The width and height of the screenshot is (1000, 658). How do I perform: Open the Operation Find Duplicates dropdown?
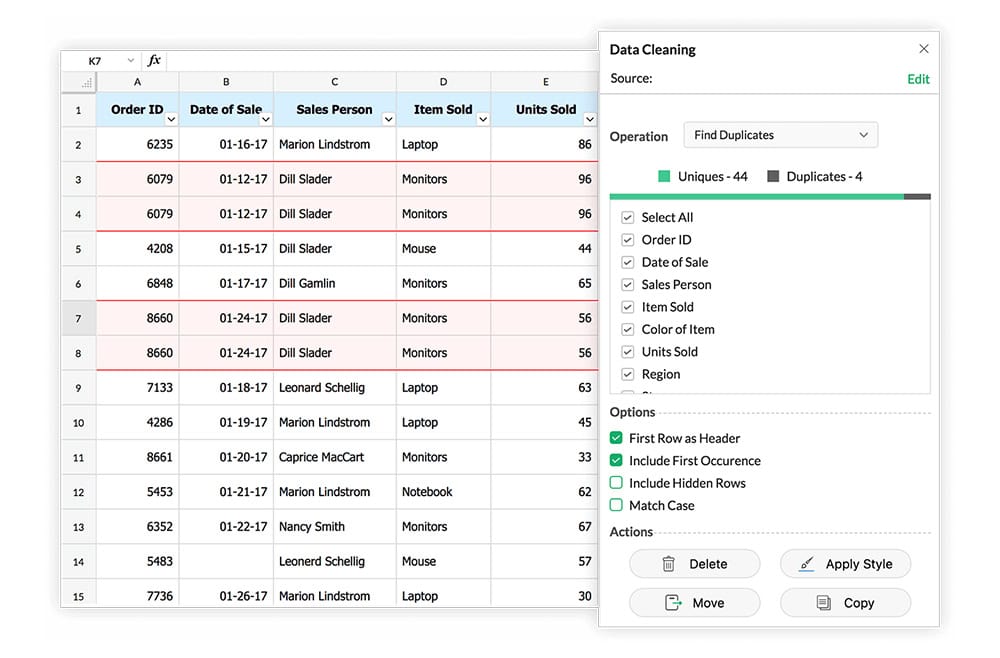[781, 135]
